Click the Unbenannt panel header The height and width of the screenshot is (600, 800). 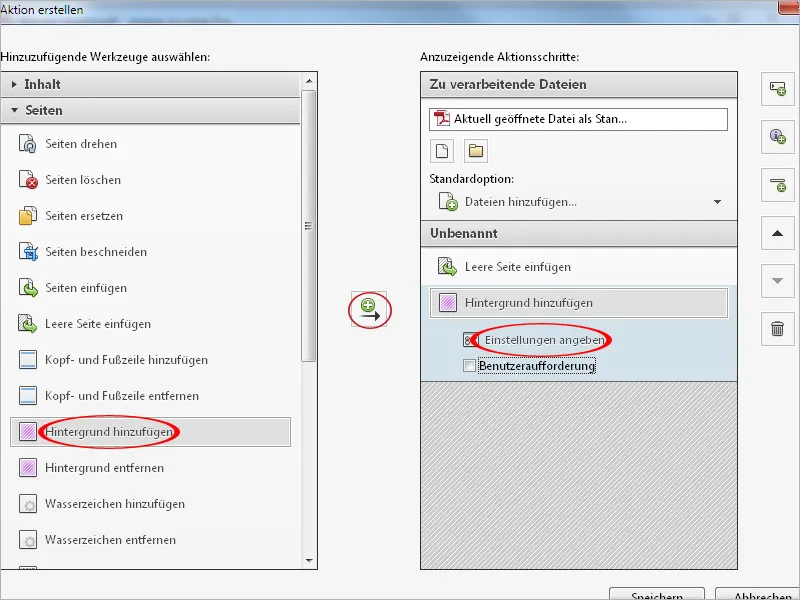579,234
